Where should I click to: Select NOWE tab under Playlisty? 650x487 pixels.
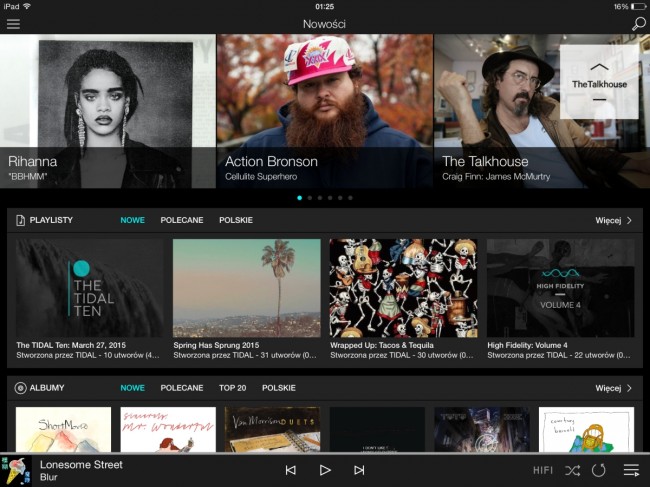[x=132, y=220]
